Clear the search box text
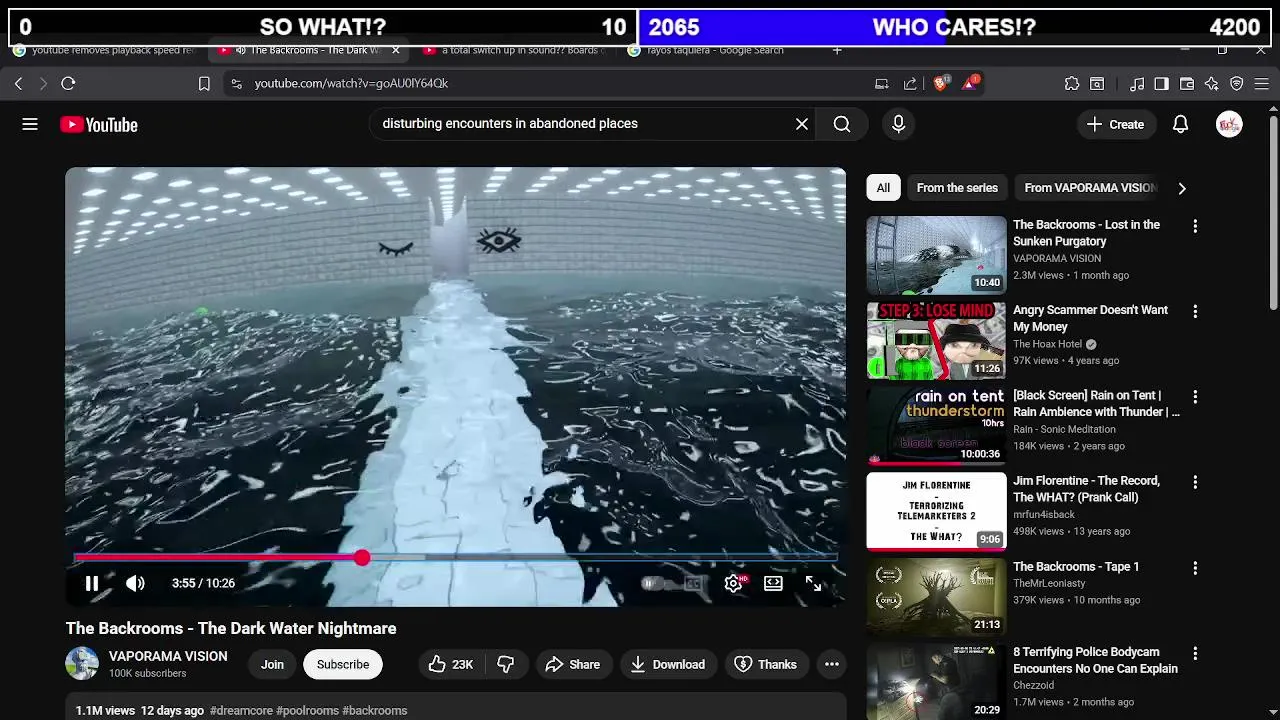Screen dimensions: 1280x720 802,124
